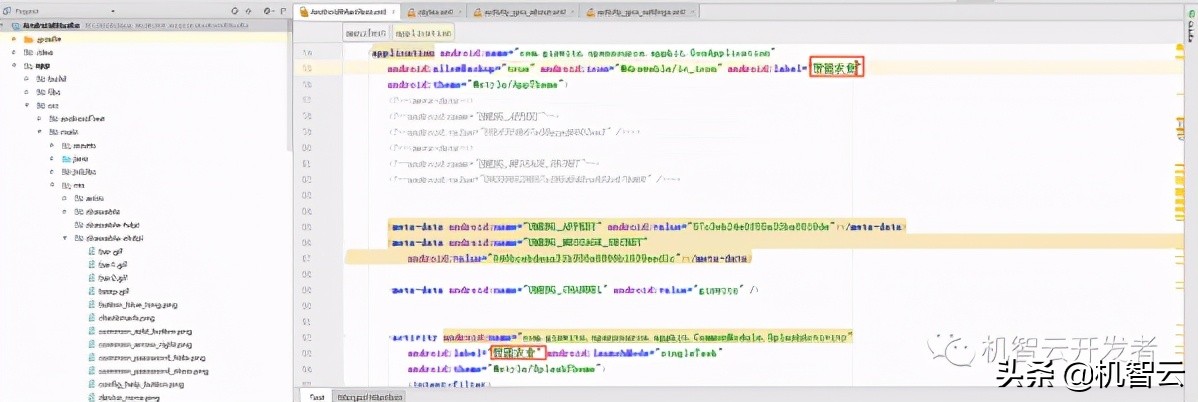1198x402 pixels.
Task: Collapse the app module node
Action: point(14,66)
